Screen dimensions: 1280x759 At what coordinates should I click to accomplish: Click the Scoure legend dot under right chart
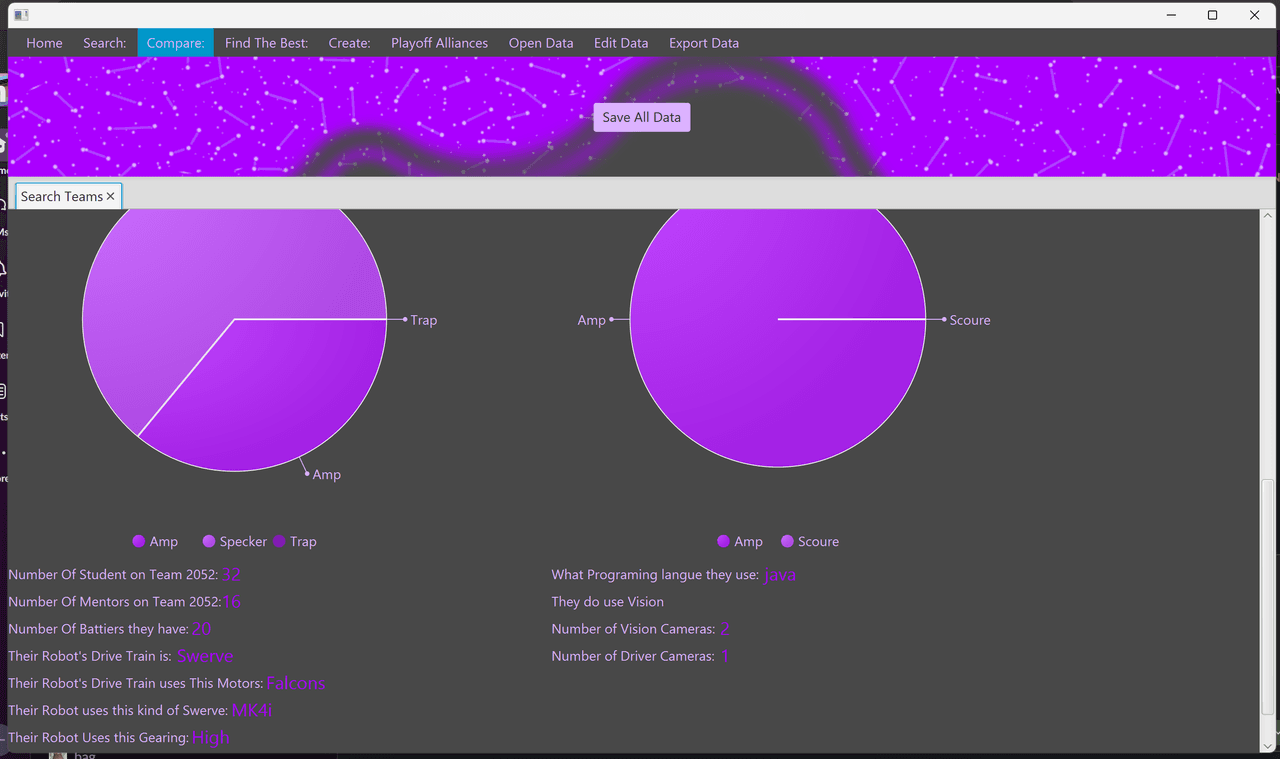tap(787, 542)
